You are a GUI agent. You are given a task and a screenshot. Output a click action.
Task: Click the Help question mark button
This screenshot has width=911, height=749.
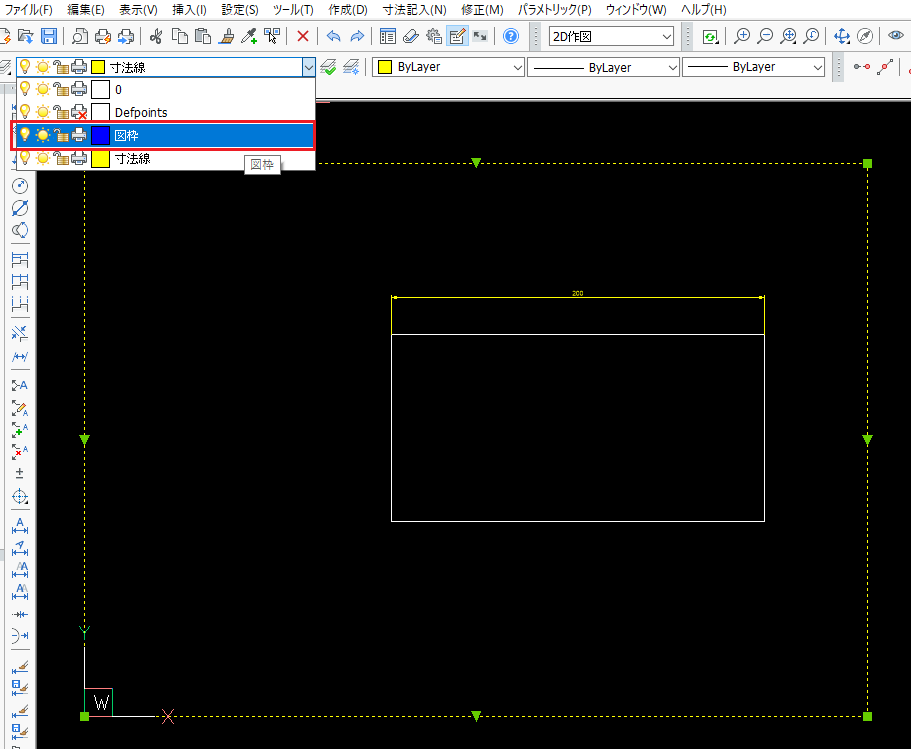511,36
